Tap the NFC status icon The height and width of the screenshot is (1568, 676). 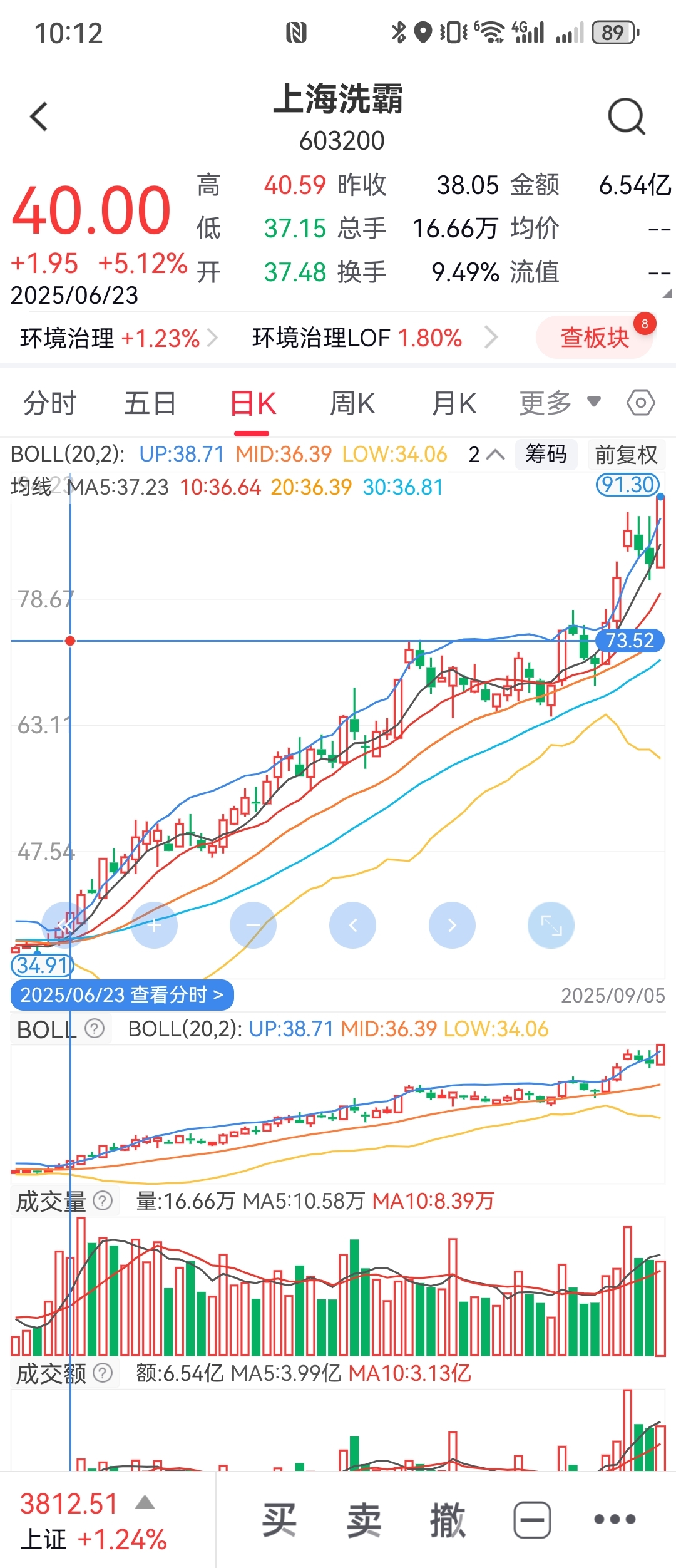click(296, 32)
